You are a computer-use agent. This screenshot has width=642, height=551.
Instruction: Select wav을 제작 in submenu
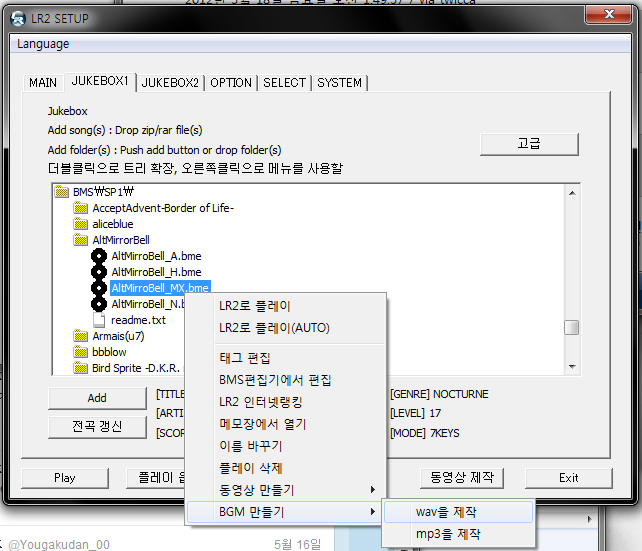[459, 512]
